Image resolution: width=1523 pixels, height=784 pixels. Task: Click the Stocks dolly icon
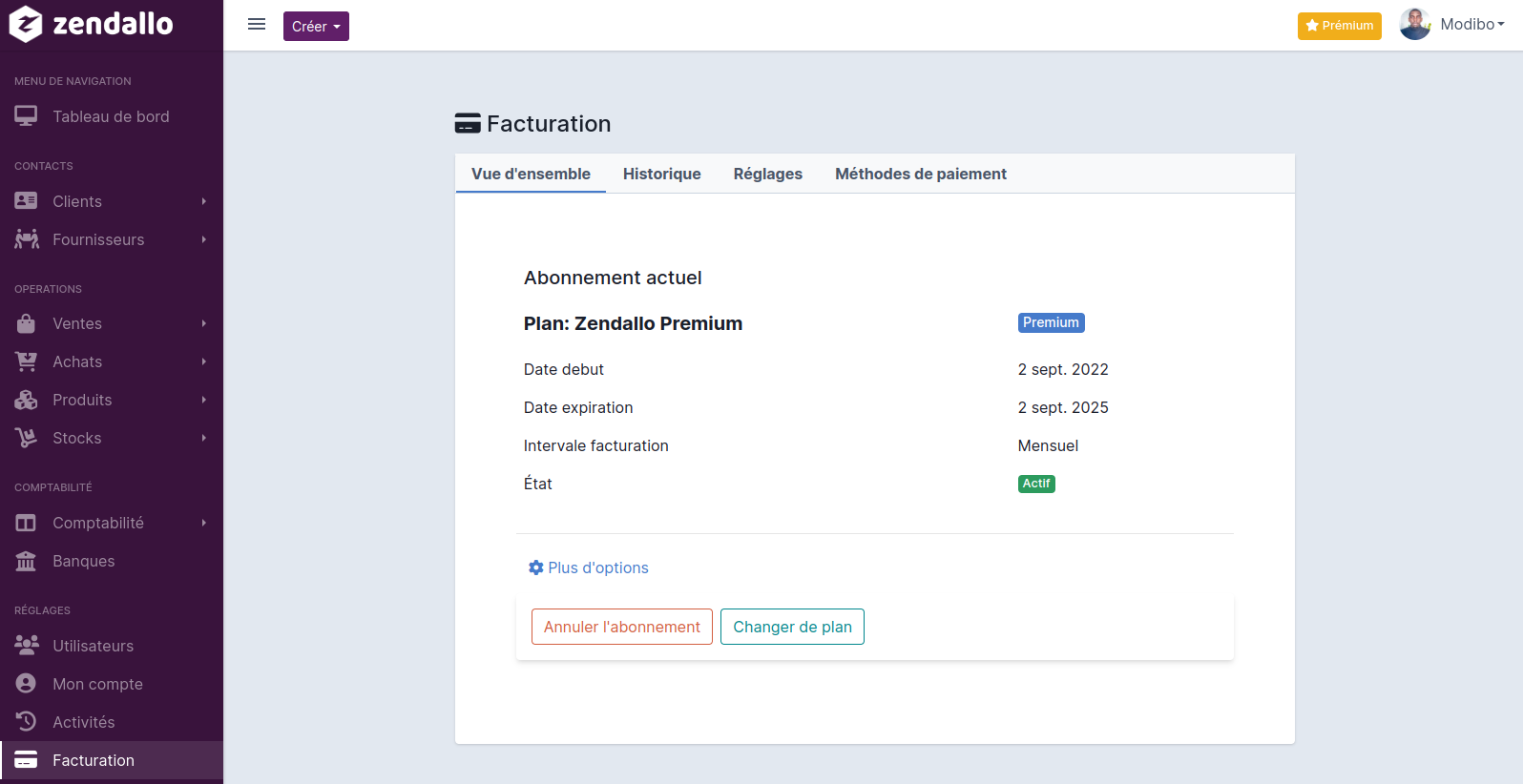click(26, 438)
